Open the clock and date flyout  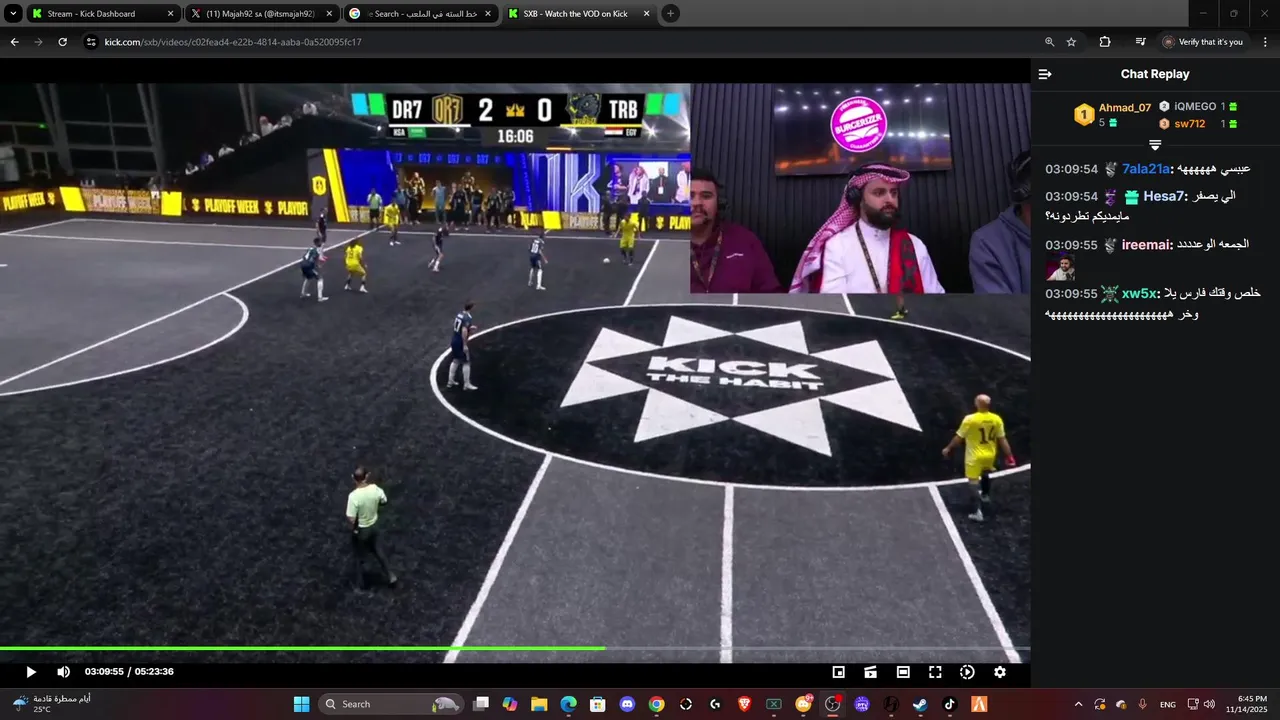pyautogui.click(x=1247, y=704)
